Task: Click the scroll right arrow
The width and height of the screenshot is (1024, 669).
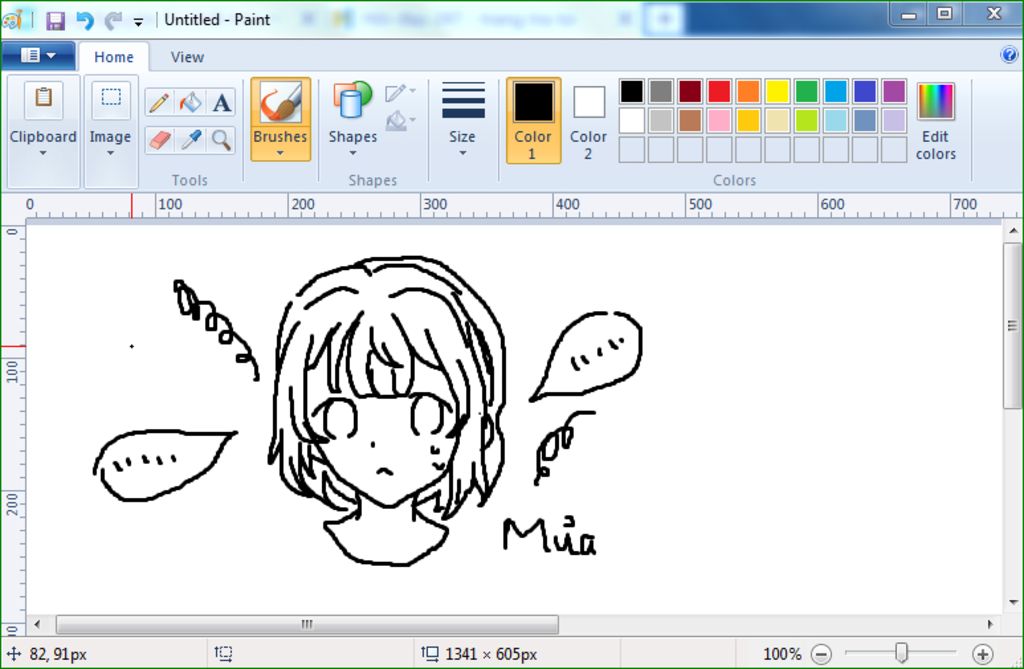Action: (x=991, y=625)
